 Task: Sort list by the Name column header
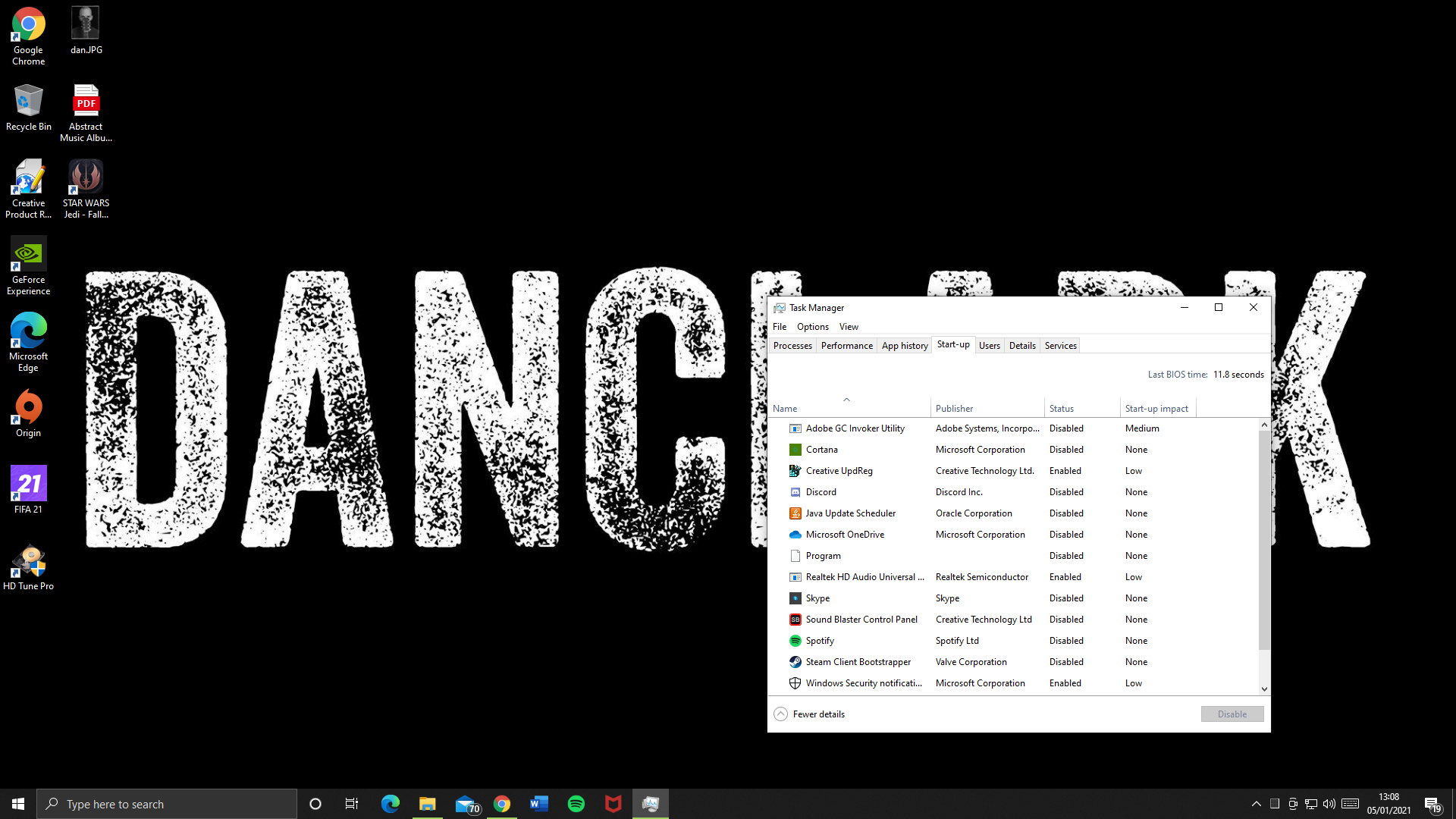pos(849,408)
